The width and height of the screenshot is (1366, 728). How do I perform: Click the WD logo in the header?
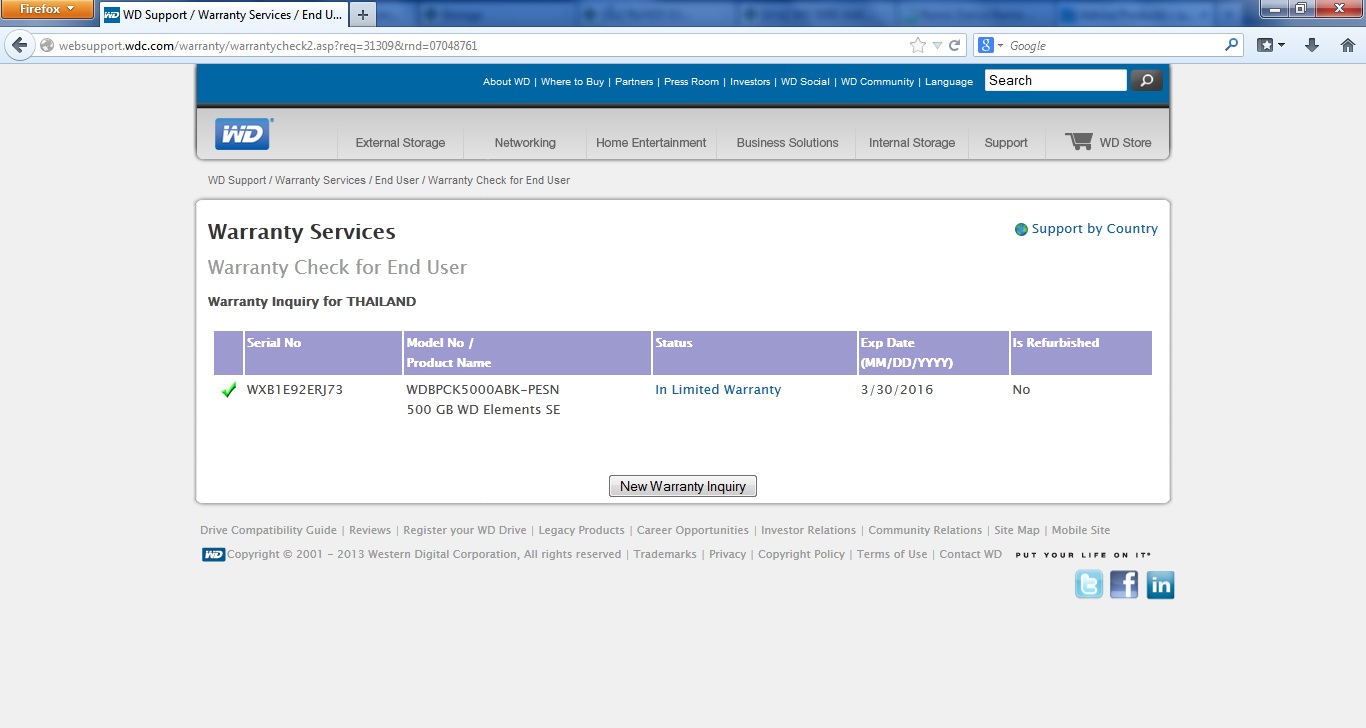pos(243,133)
